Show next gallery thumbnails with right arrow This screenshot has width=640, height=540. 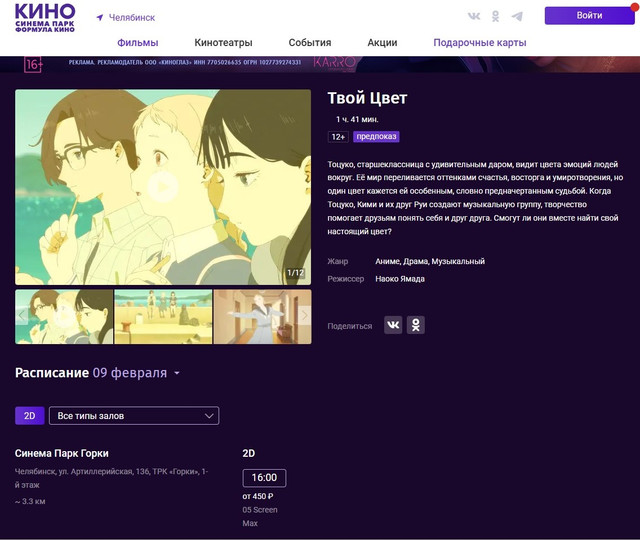304,315
